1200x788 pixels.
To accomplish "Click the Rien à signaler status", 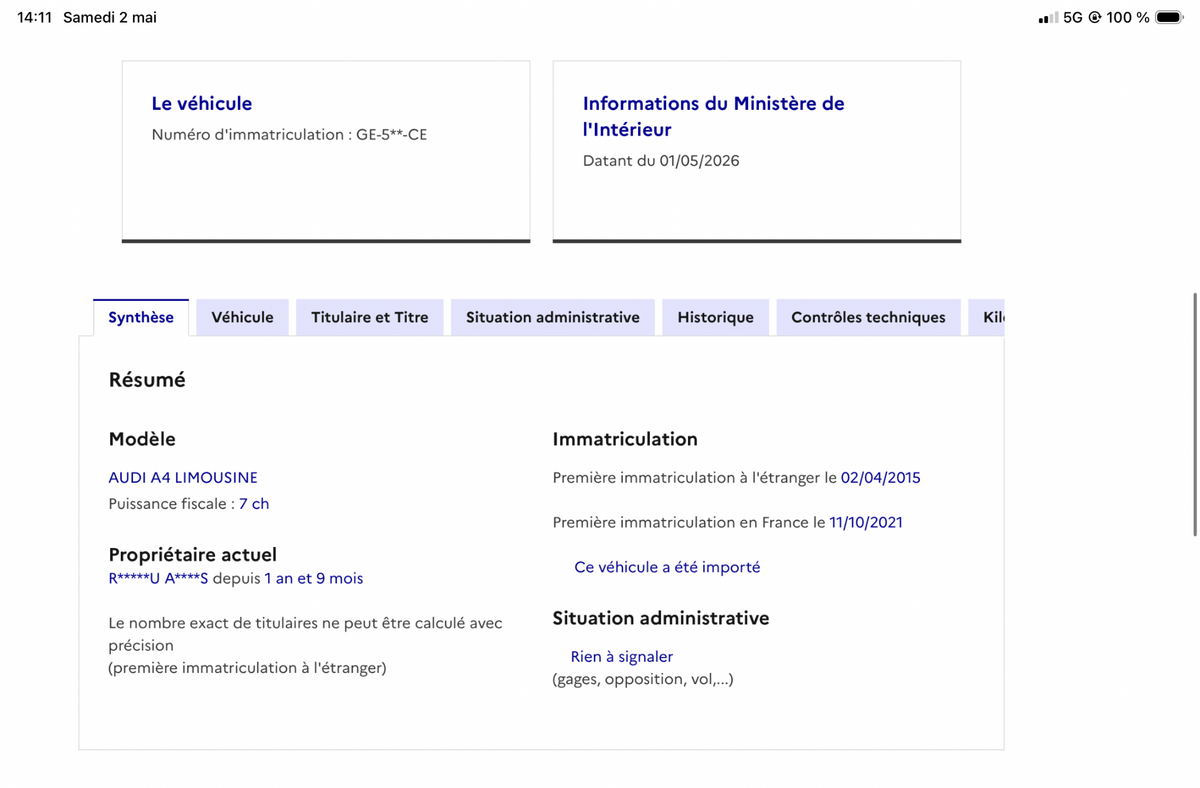I will [622, 657].
